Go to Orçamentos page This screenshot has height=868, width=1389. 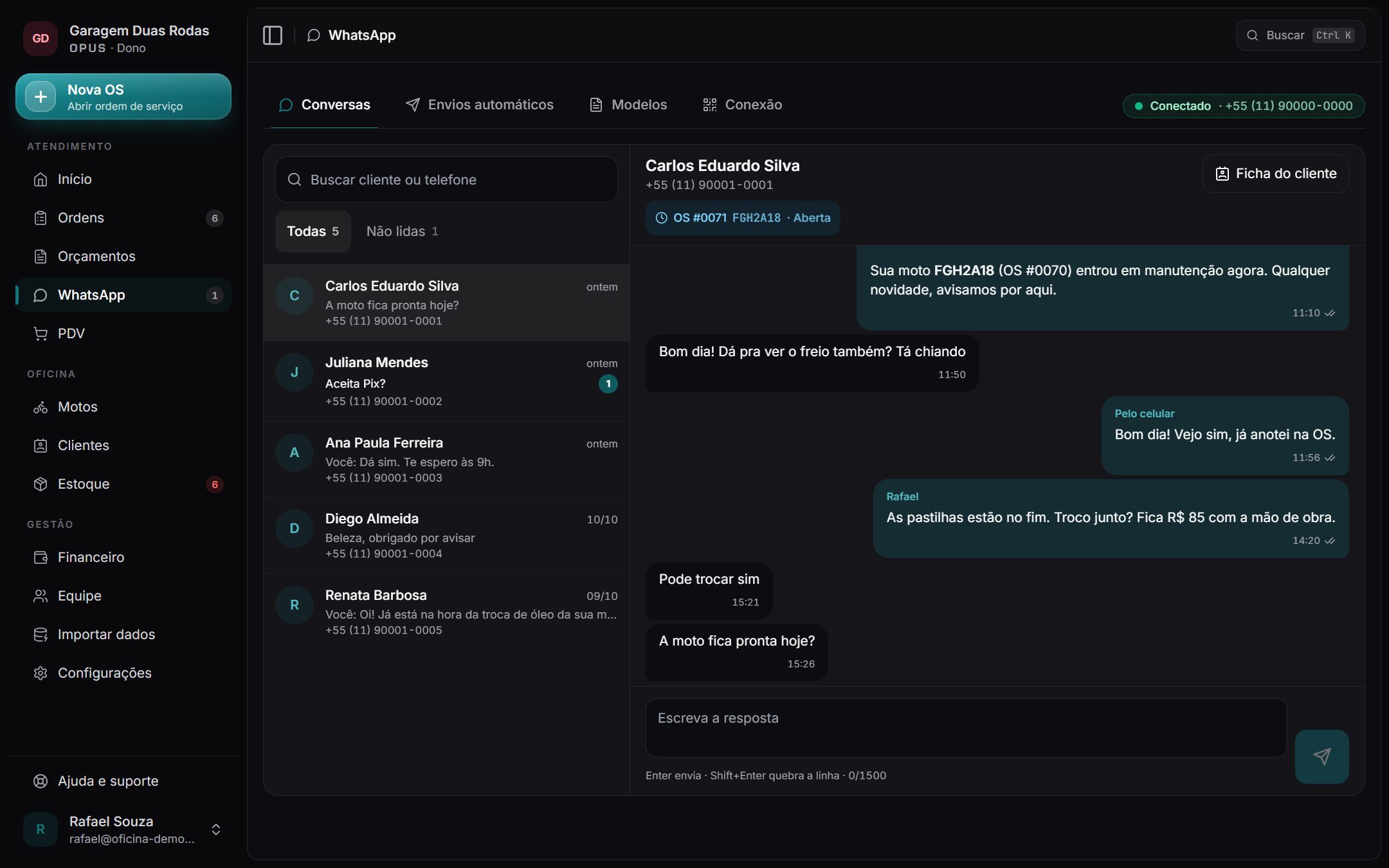pyautogui.click(x=123, y=257)
